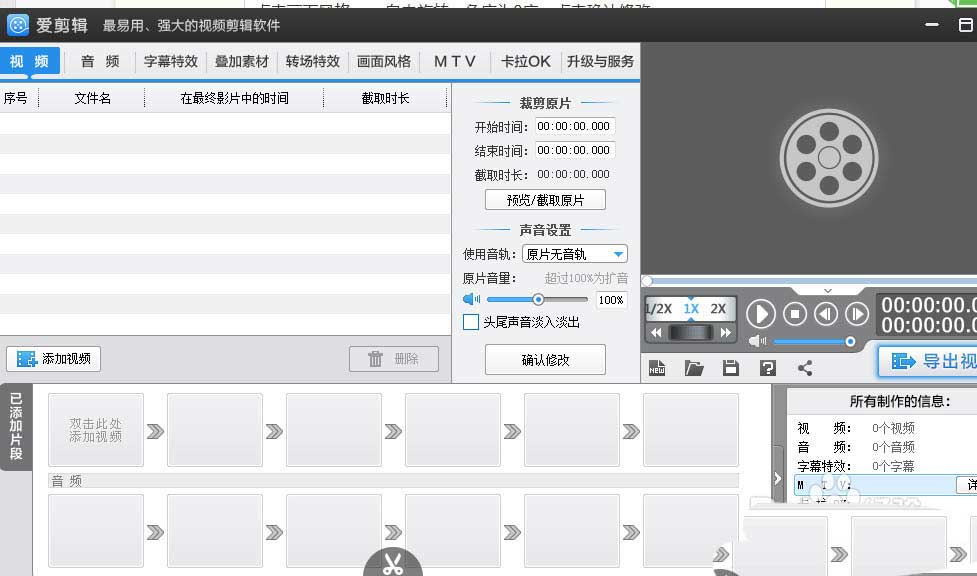Click the original volume slider handle

[538, 299]
